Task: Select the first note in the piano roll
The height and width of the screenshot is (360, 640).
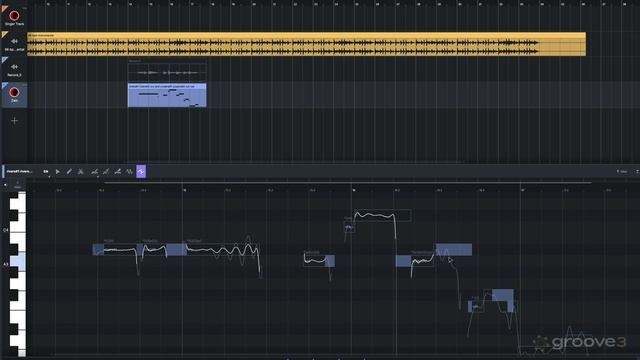Action: tap(114, 249)
